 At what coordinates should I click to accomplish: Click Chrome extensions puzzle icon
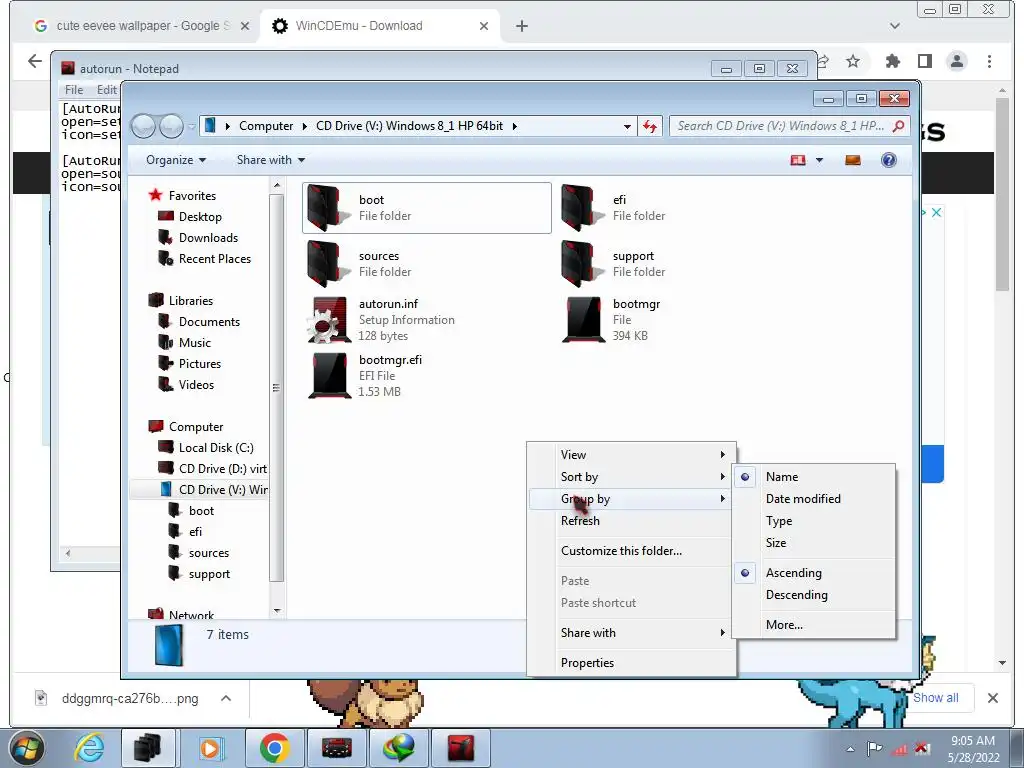pyautogui.click(x=892, y=61)
